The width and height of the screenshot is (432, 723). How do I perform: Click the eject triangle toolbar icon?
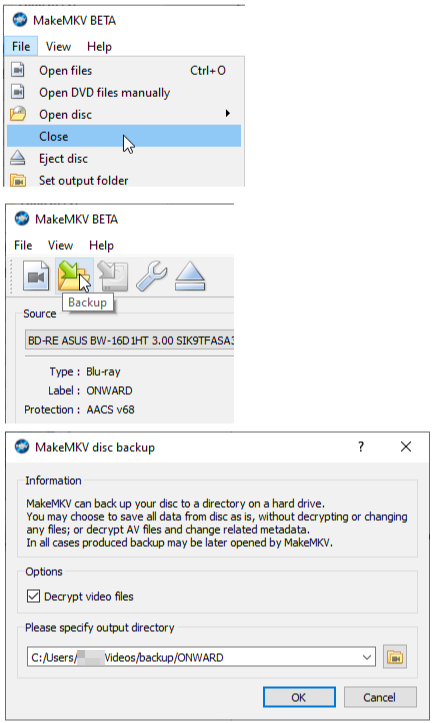pos(189,276)
